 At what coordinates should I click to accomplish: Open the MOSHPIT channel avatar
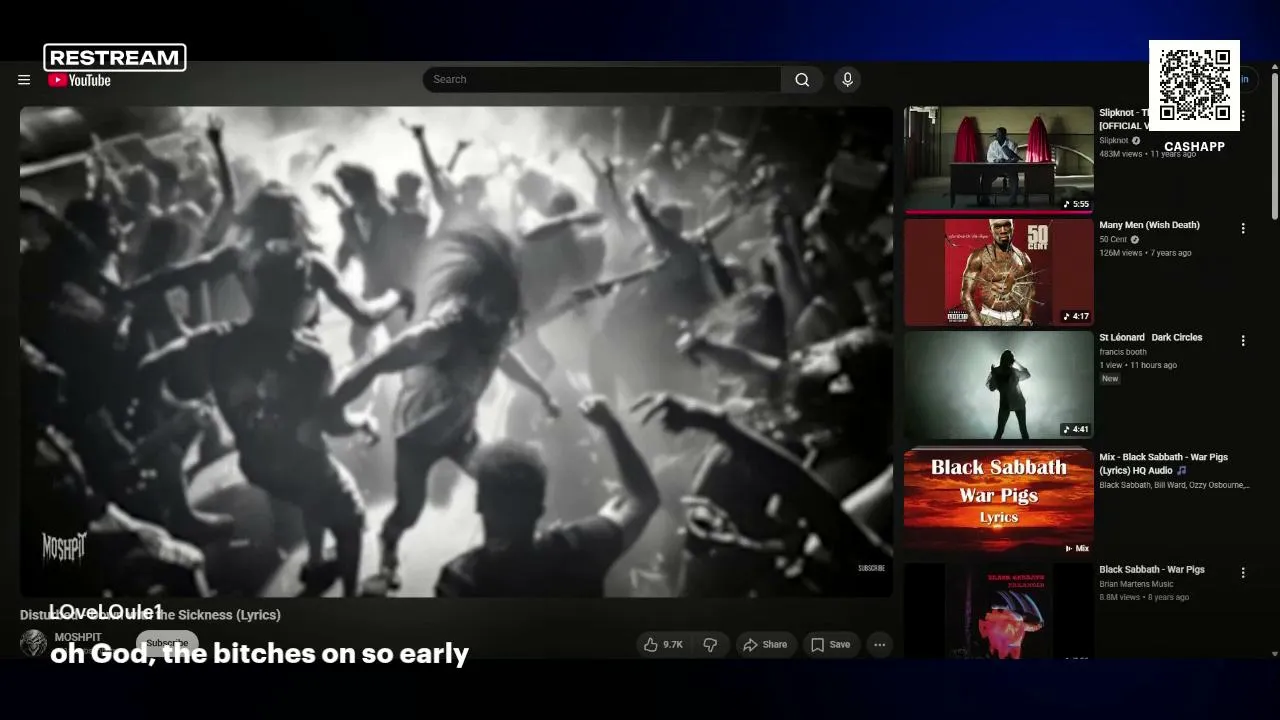(x=34, y=642)
